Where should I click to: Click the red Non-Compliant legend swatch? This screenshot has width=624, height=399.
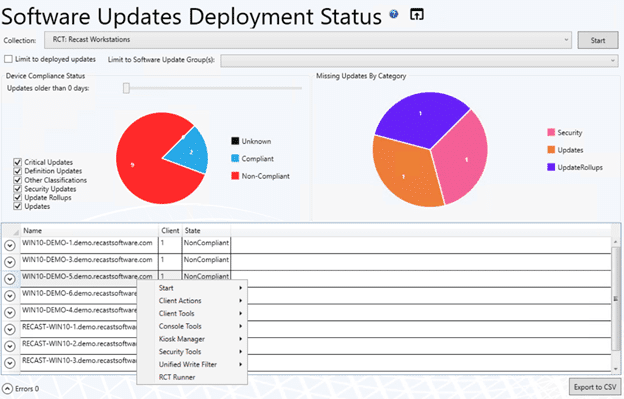(235, 176)
